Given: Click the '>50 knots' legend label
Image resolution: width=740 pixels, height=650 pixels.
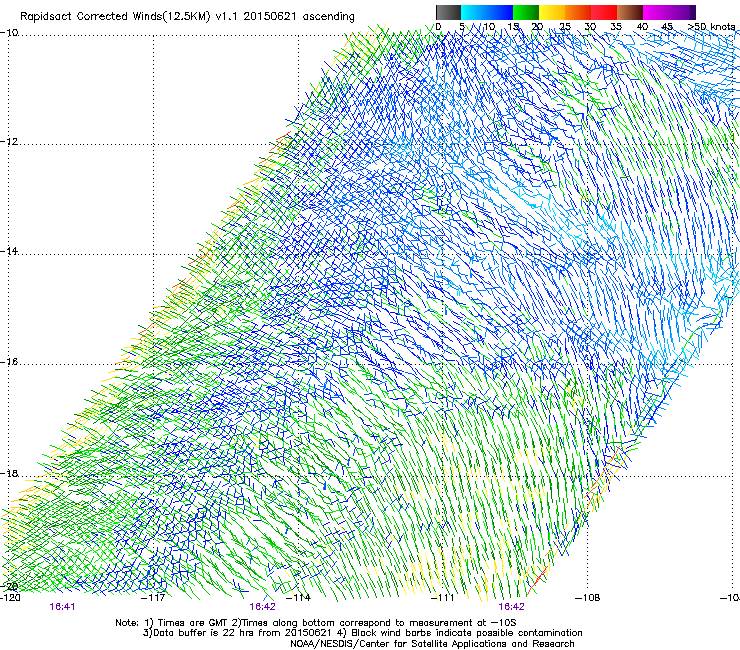Looking at the screenshot, I should [711, 27].
